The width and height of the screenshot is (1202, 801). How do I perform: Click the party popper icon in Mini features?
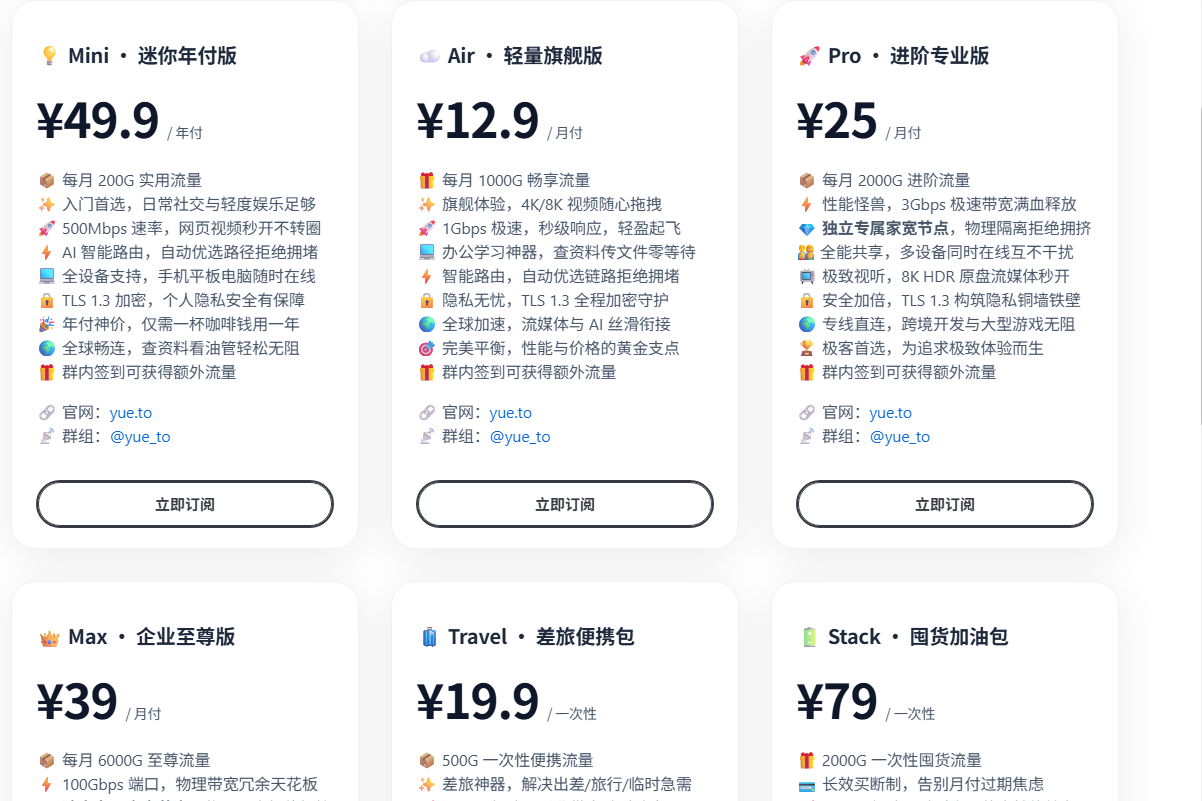click(47, 324)
